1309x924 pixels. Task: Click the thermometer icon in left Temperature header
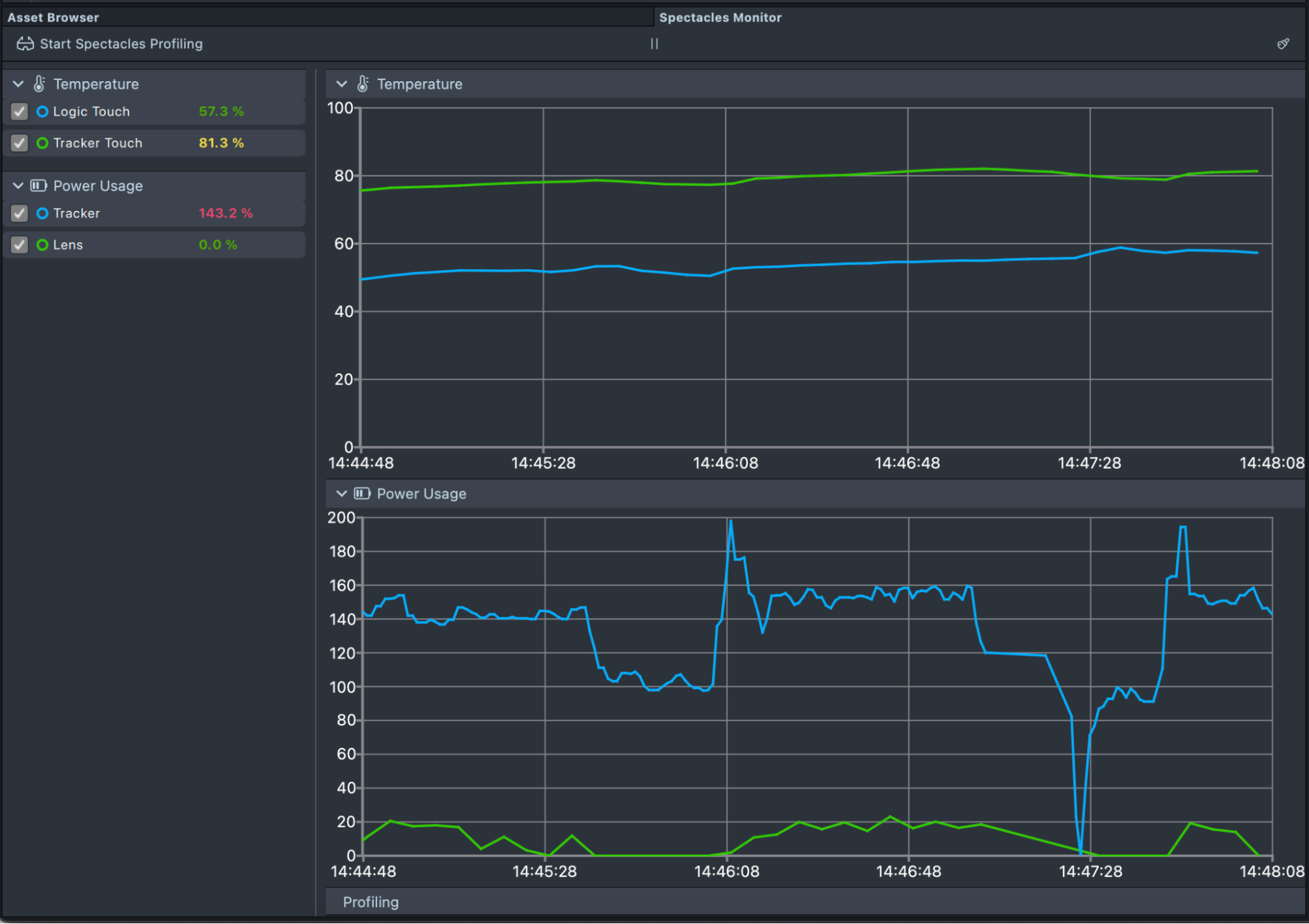click(39, 84)
